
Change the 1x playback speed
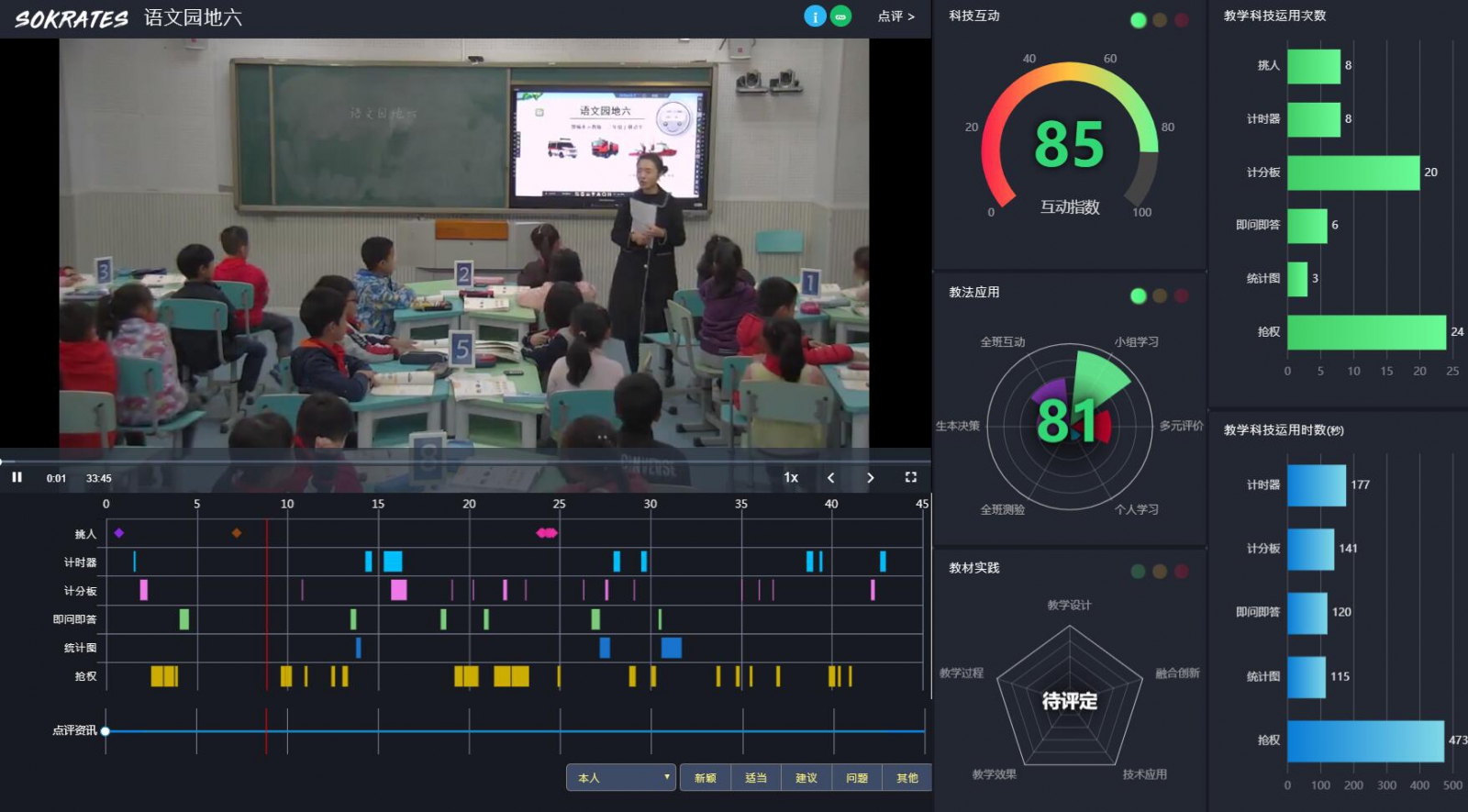coord(790,477)
